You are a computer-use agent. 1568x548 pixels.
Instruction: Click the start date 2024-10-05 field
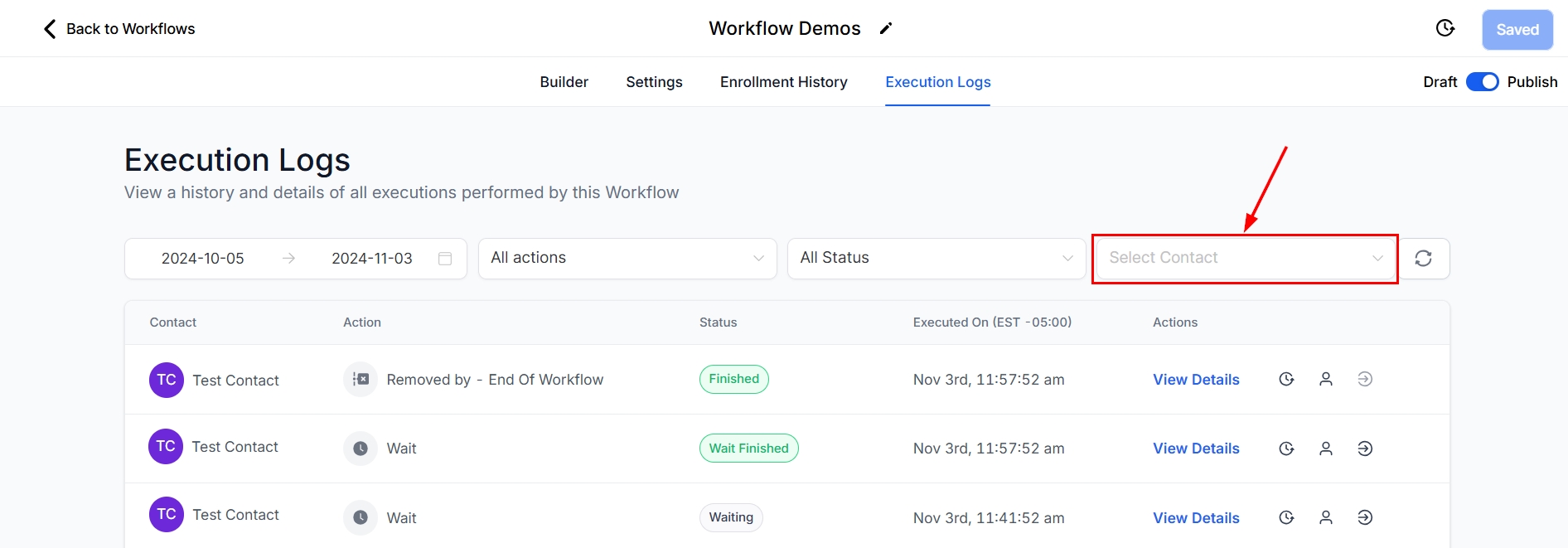(203, 259)
